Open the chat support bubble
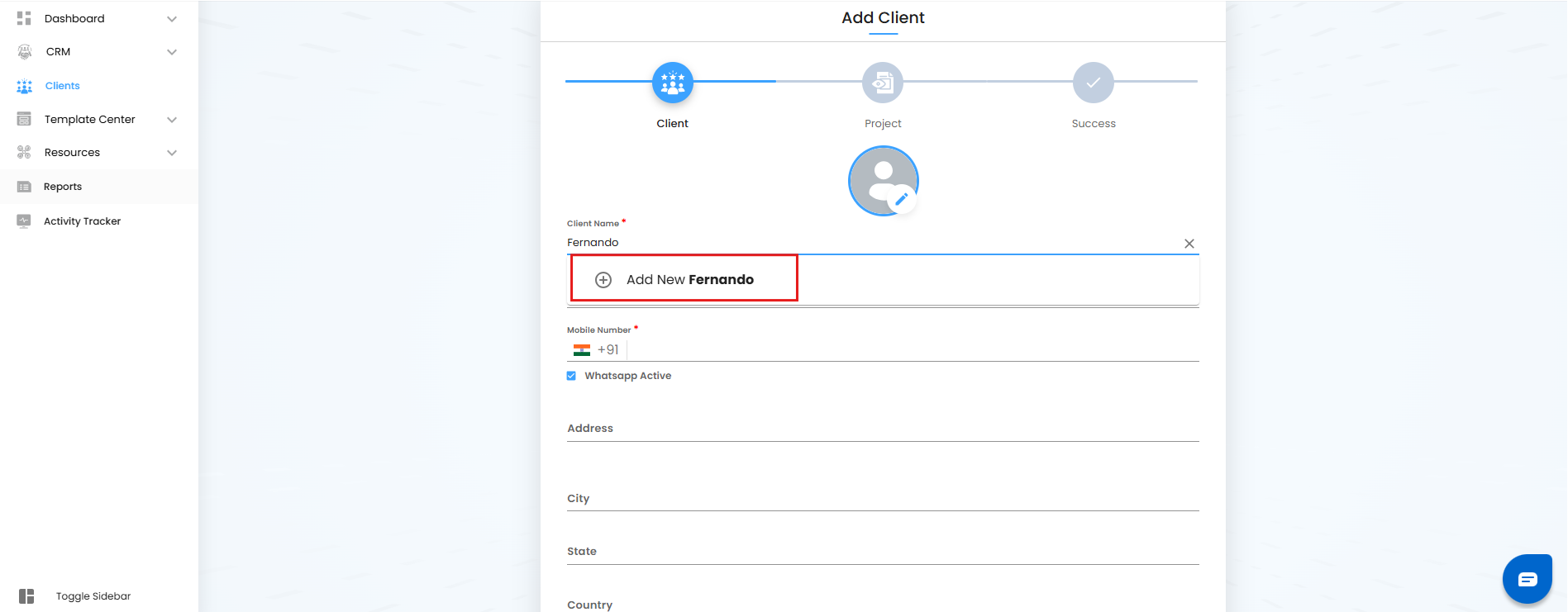 pos(1527,579)
